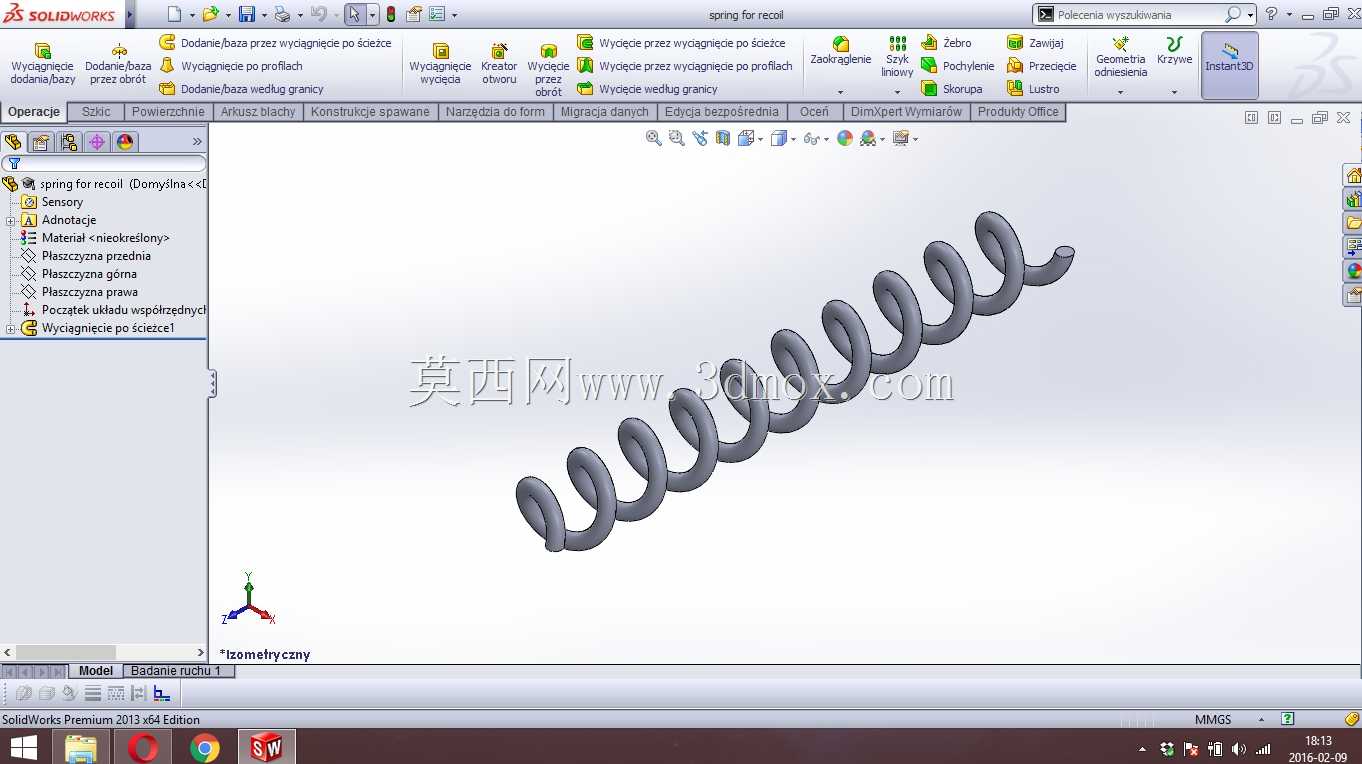Save the part with the floppy disk icon
This screenshot has height=764, width=1362.
246,14
